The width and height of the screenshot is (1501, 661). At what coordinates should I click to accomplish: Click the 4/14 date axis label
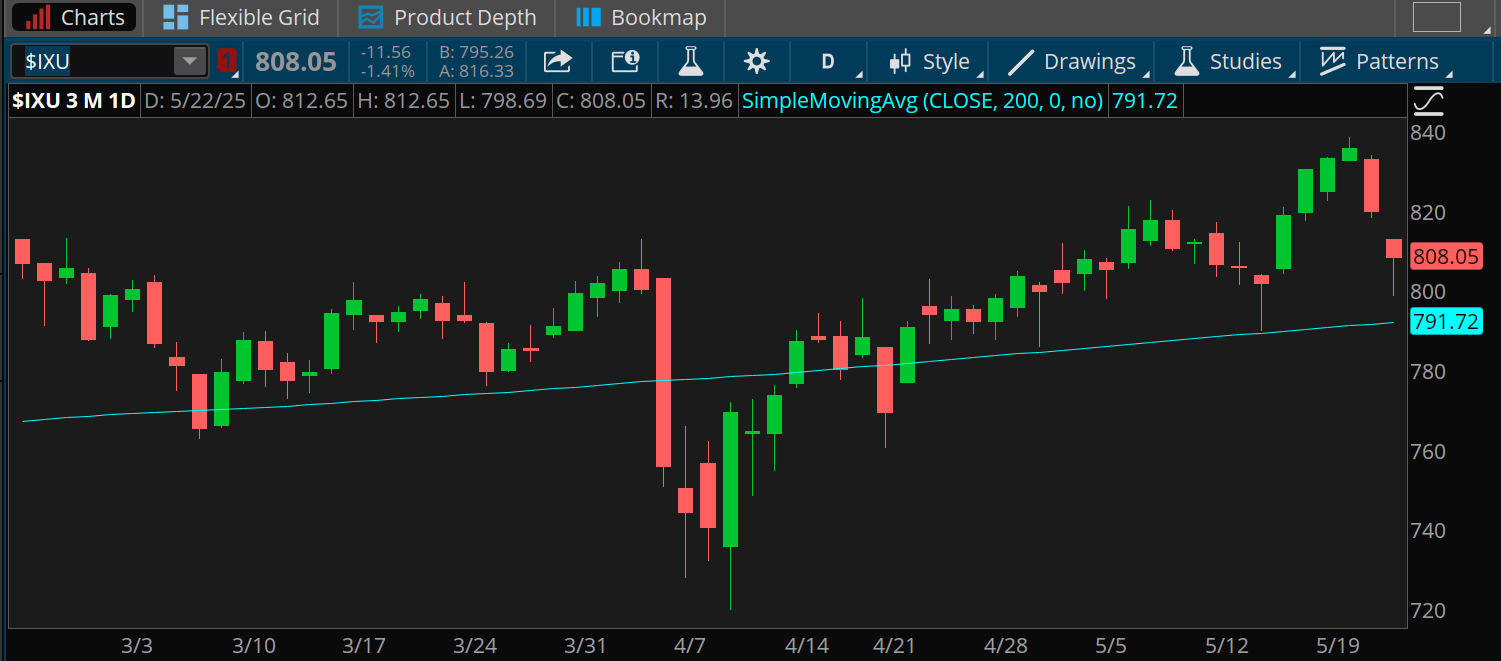(806, 646)
